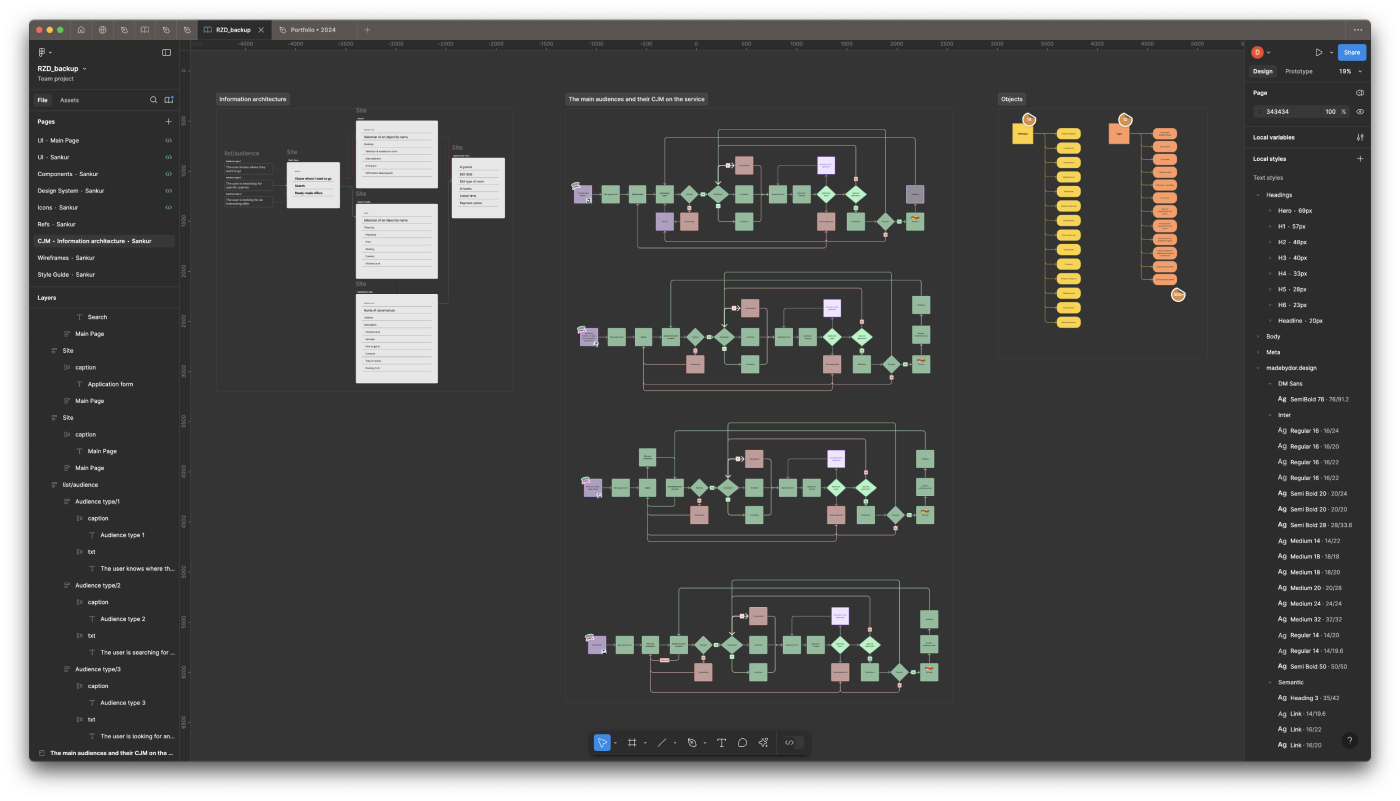Select the Move tool
Image resolution: width=1400 pixels, height=801 pixels.
602,742
